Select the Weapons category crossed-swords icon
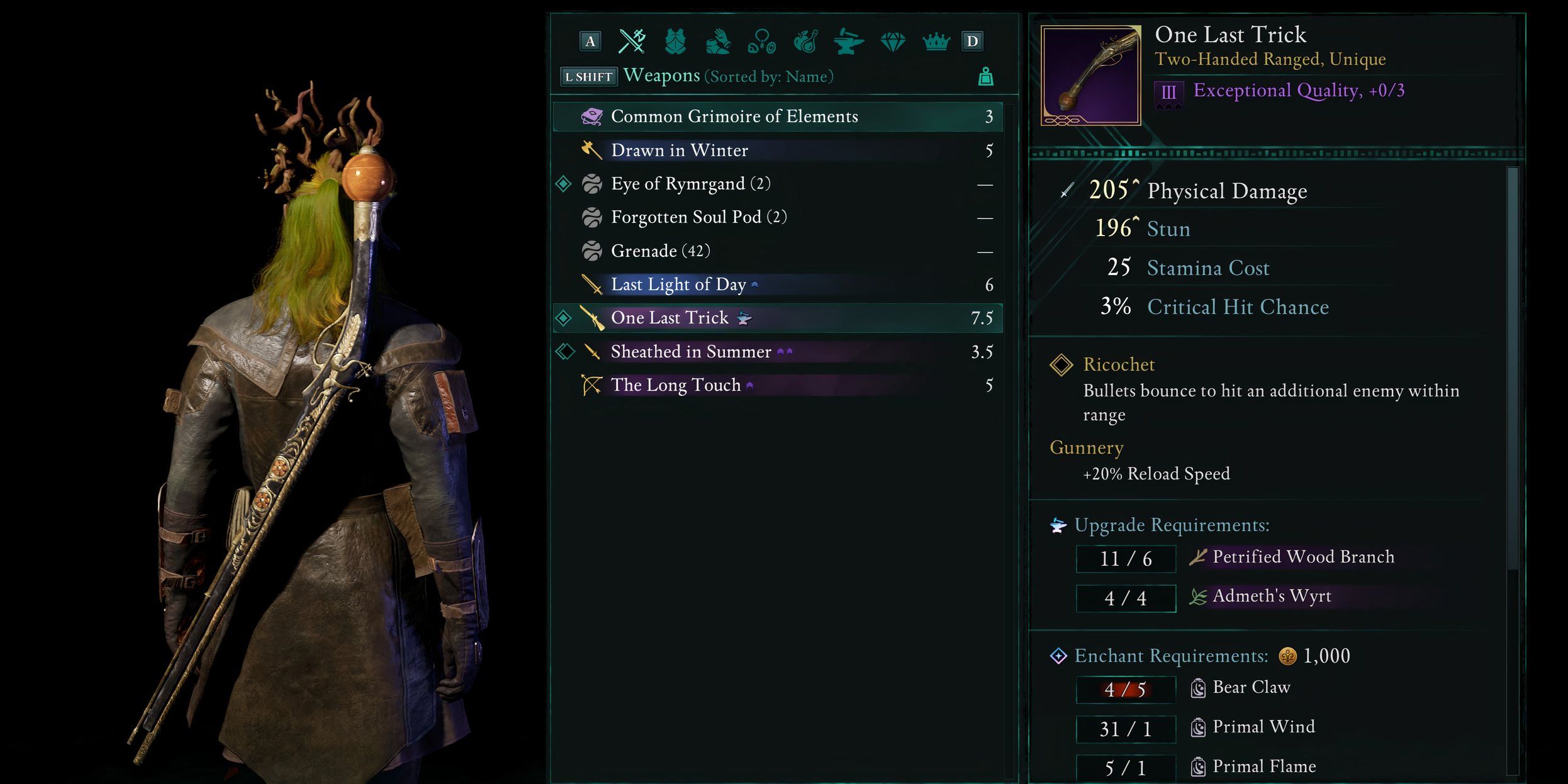 [x=632, y=42]
